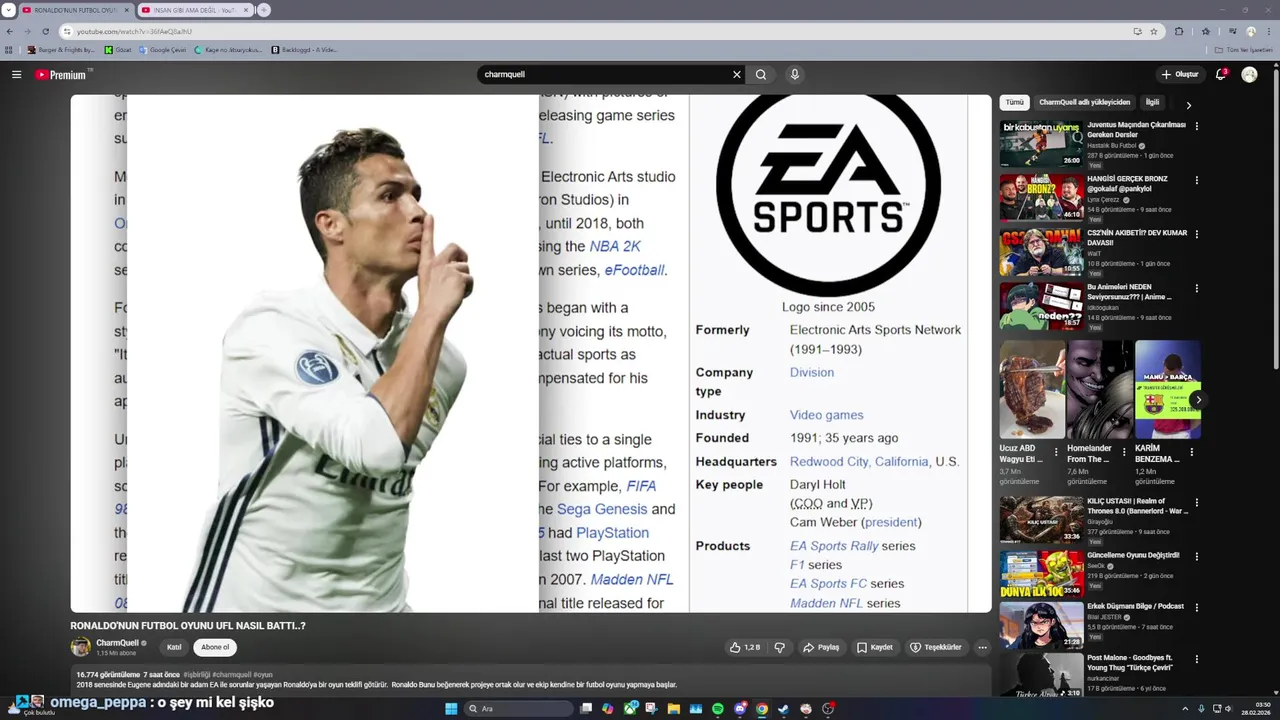Click the magnifier search button
The image size is (1280, 720).
(x=761, y=74)
